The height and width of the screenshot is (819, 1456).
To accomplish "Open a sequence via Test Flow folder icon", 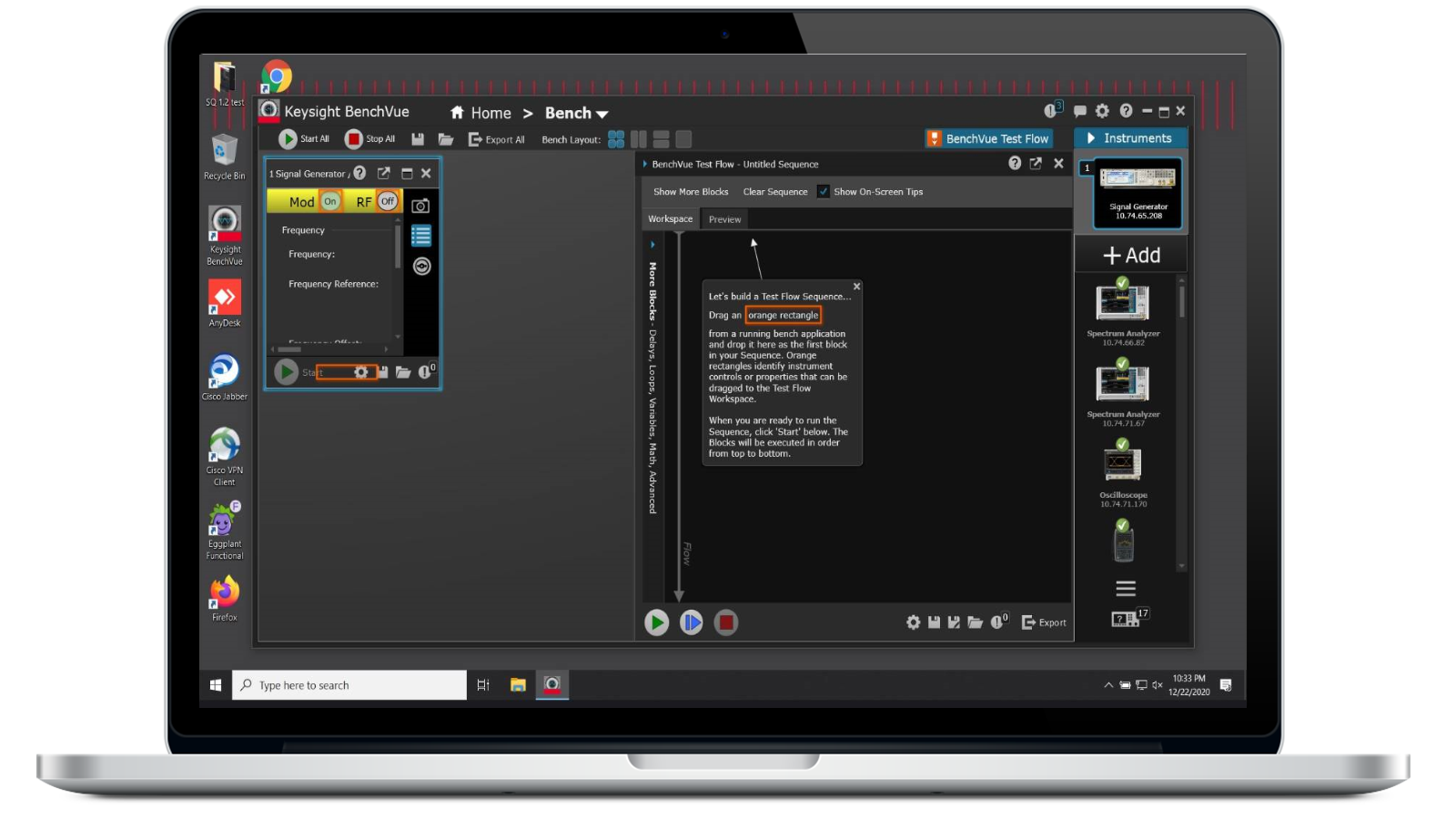I will 976,622.
